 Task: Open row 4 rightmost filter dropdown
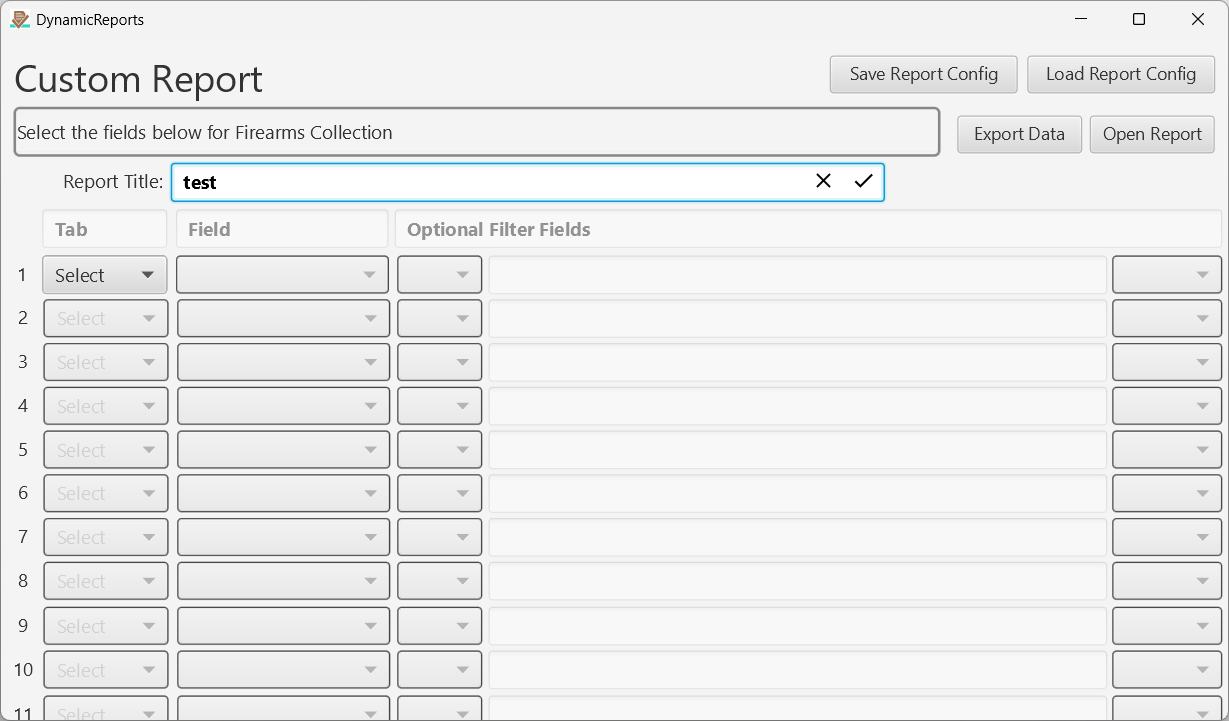[1167, 406]
